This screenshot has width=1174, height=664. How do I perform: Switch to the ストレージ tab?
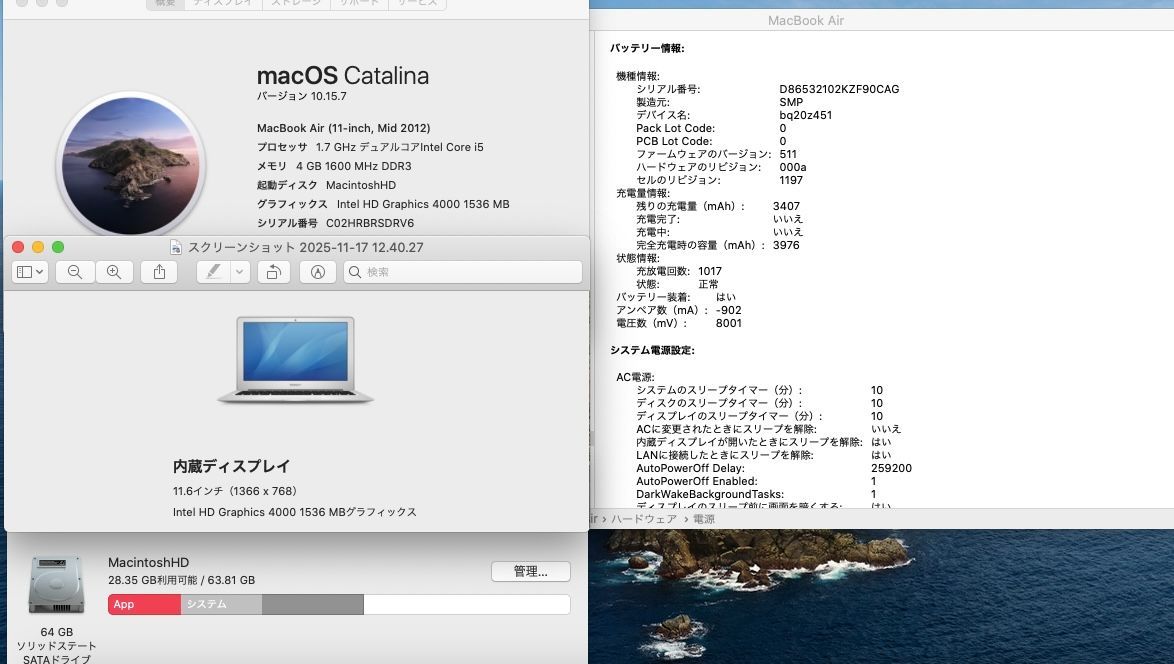tap(298, 3)
